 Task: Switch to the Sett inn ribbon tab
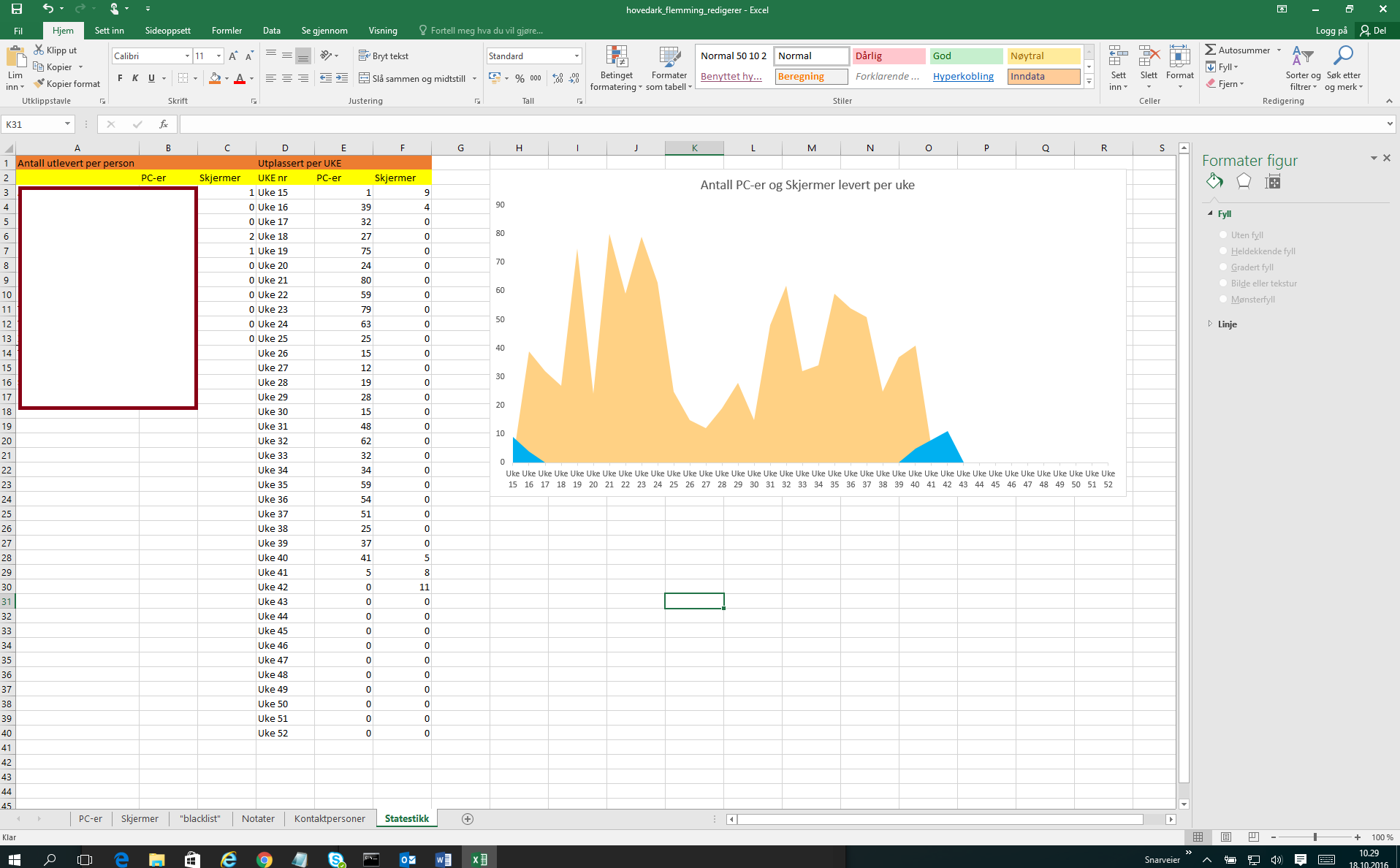coord(110,31)
